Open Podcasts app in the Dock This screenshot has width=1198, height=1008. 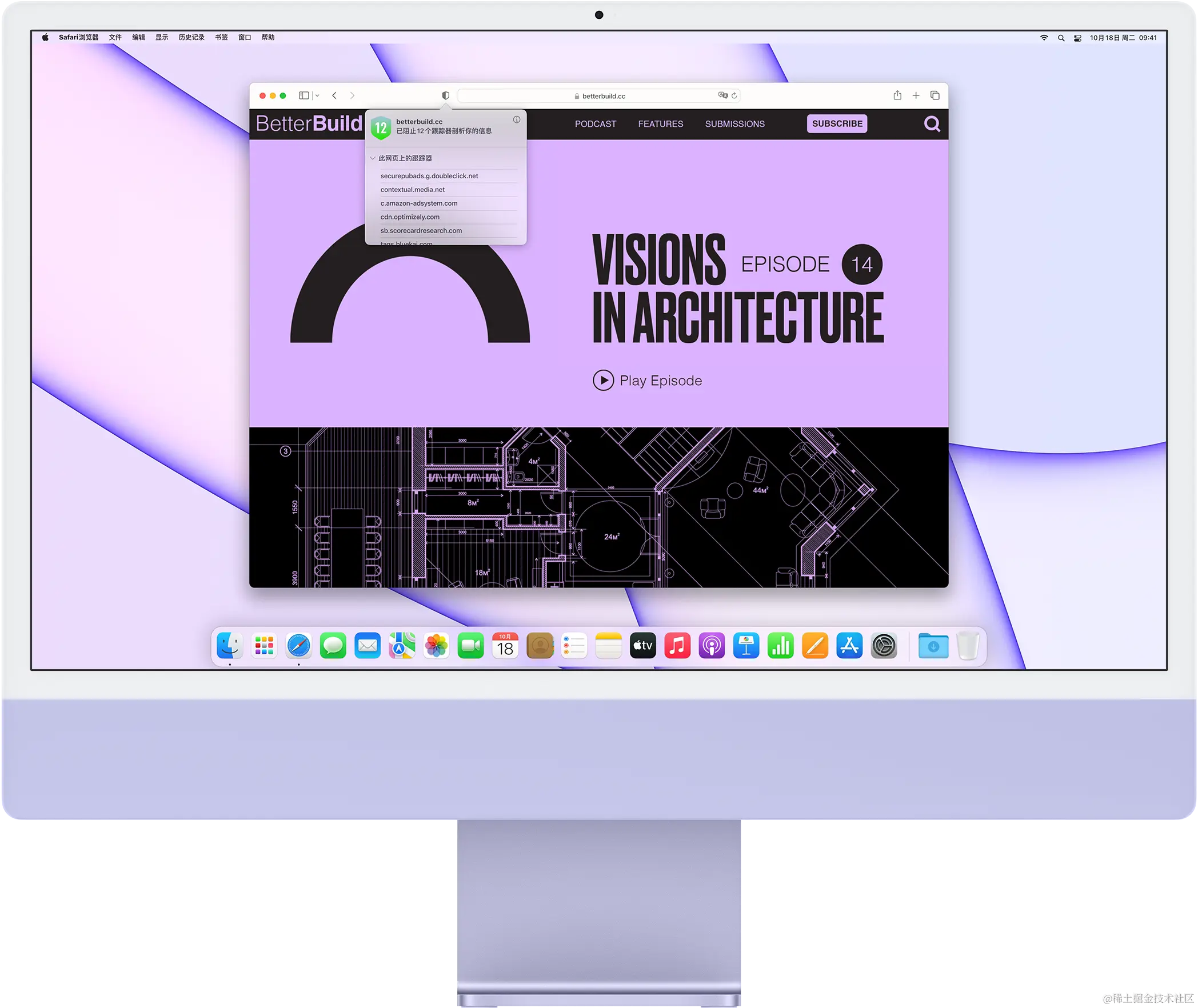pyautogui.click(x=712, y=646)
